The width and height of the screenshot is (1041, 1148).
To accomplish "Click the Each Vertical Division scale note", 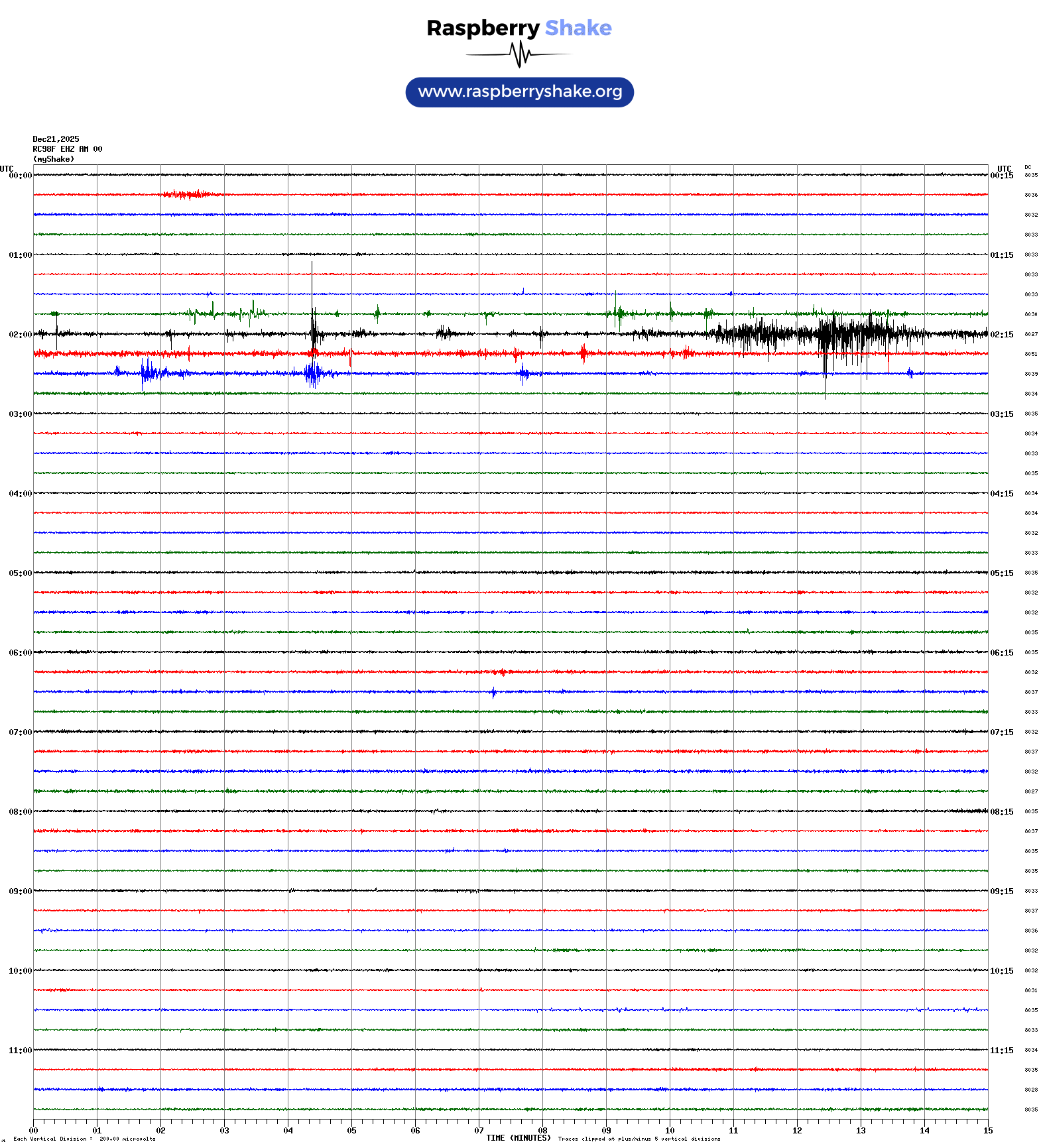I will pyautogui.click(x=84, y=1139).
